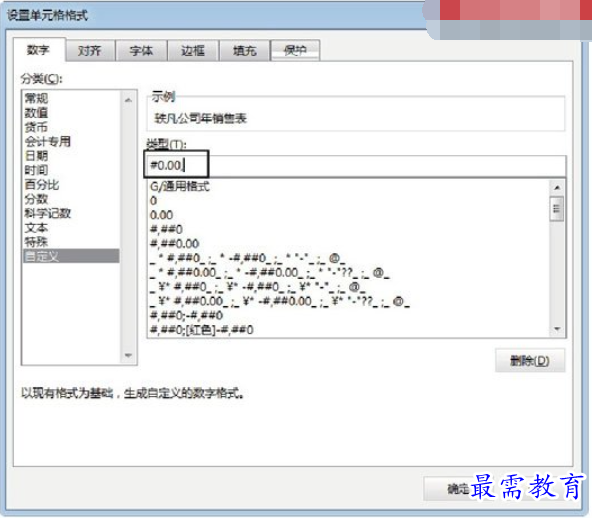Click the type list scrollbar thumb

(557, 208)
